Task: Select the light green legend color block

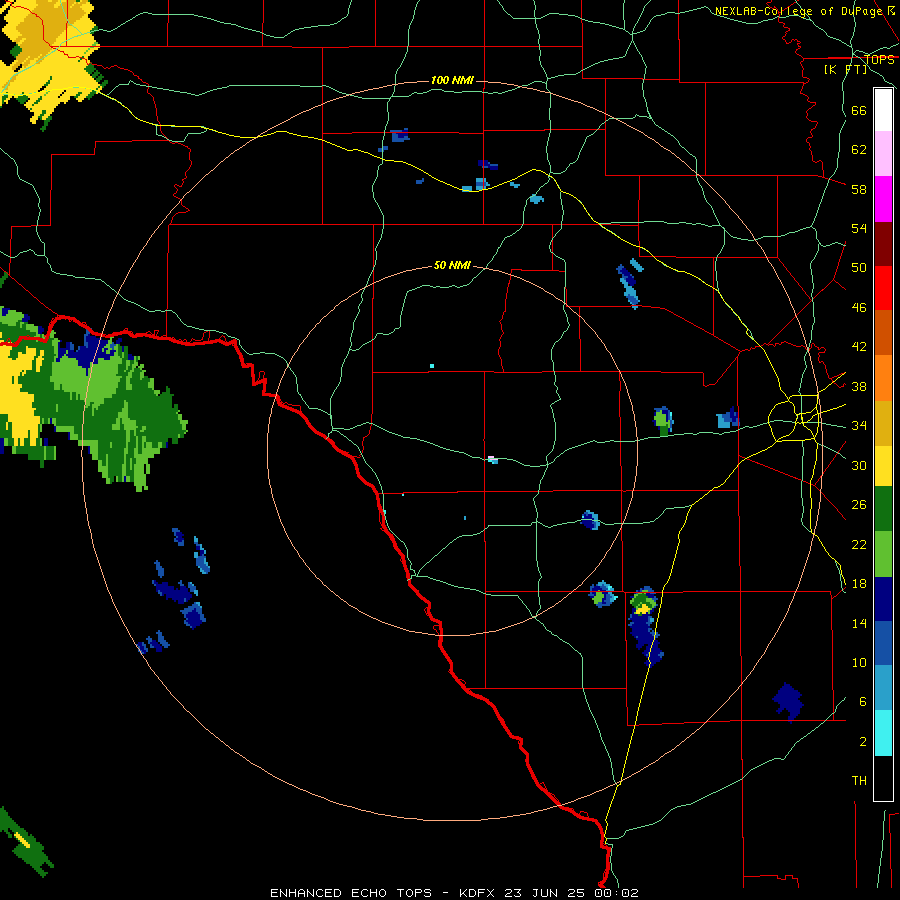Action: [x=883, y=554]
